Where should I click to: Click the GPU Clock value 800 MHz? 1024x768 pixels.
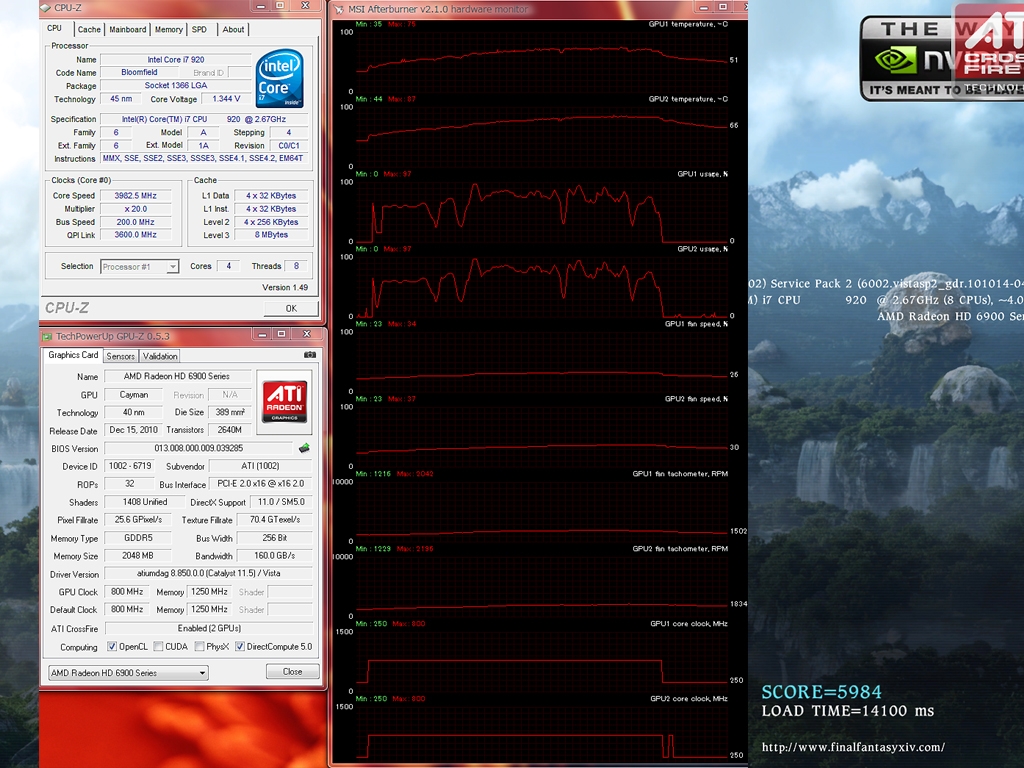click(127, 591)
